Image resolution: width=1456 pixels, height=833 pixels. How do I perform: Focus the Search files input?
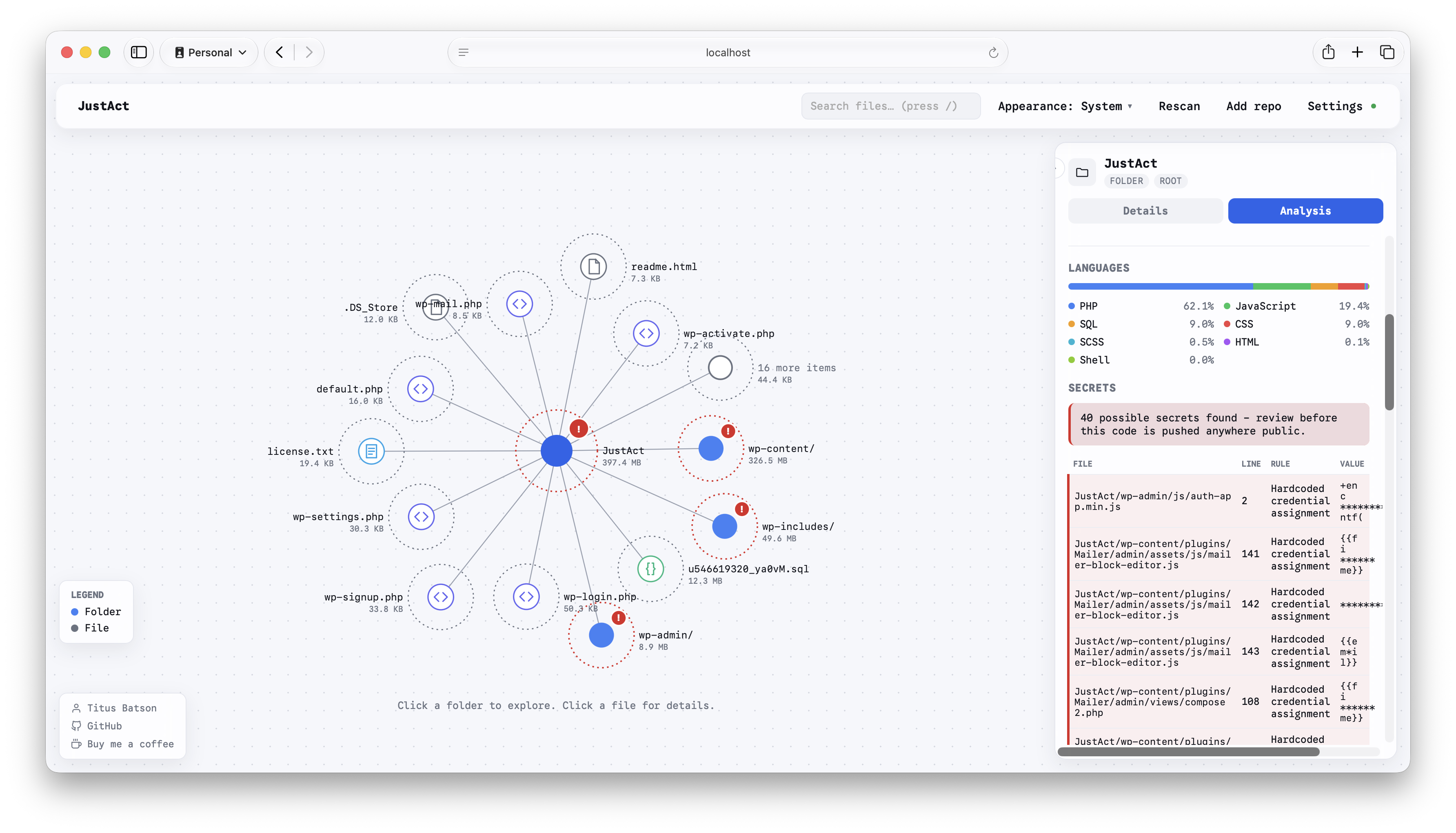890,106
